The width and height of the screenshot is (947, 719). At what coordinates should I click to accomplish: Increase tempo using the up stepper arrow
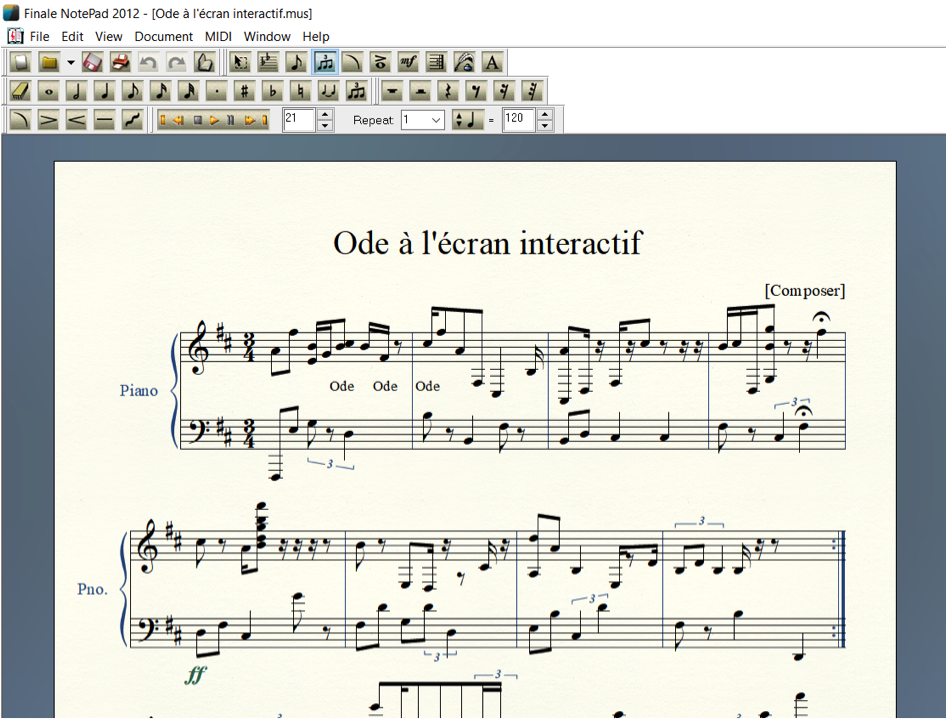coord(543,113)
